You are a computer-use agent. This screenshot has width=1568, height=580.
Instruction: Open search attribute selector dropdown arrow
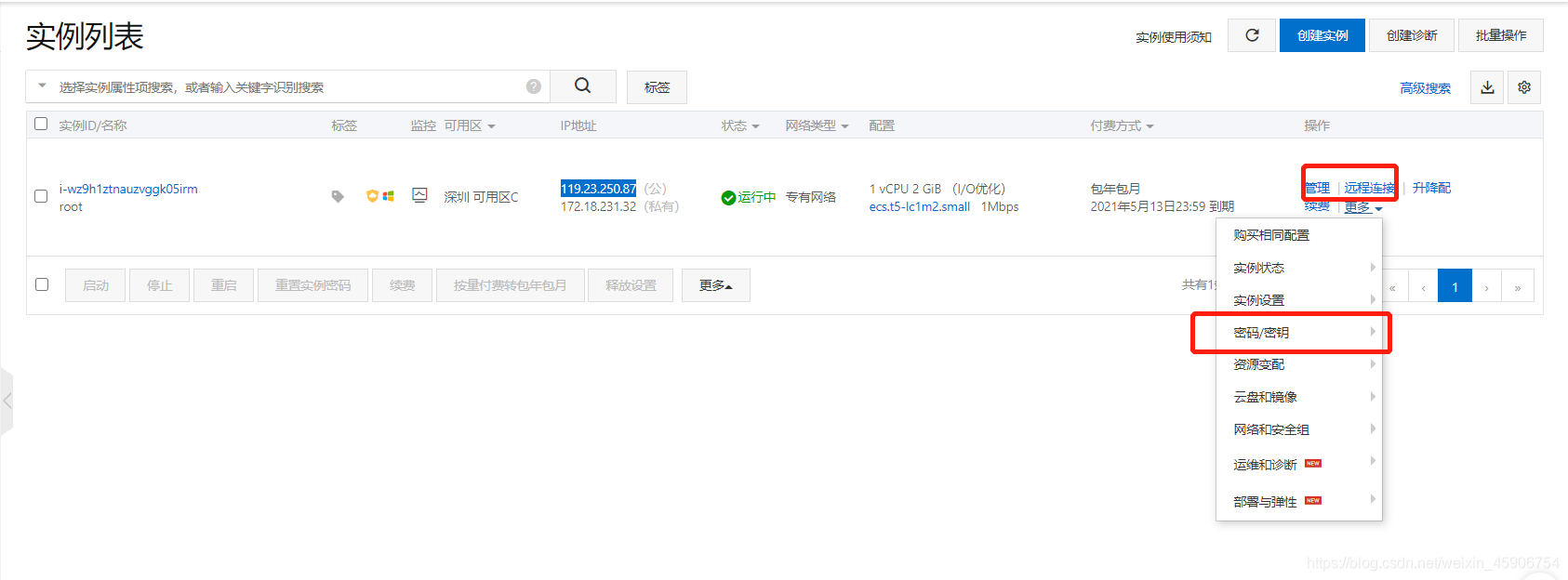tap(42, 86)
